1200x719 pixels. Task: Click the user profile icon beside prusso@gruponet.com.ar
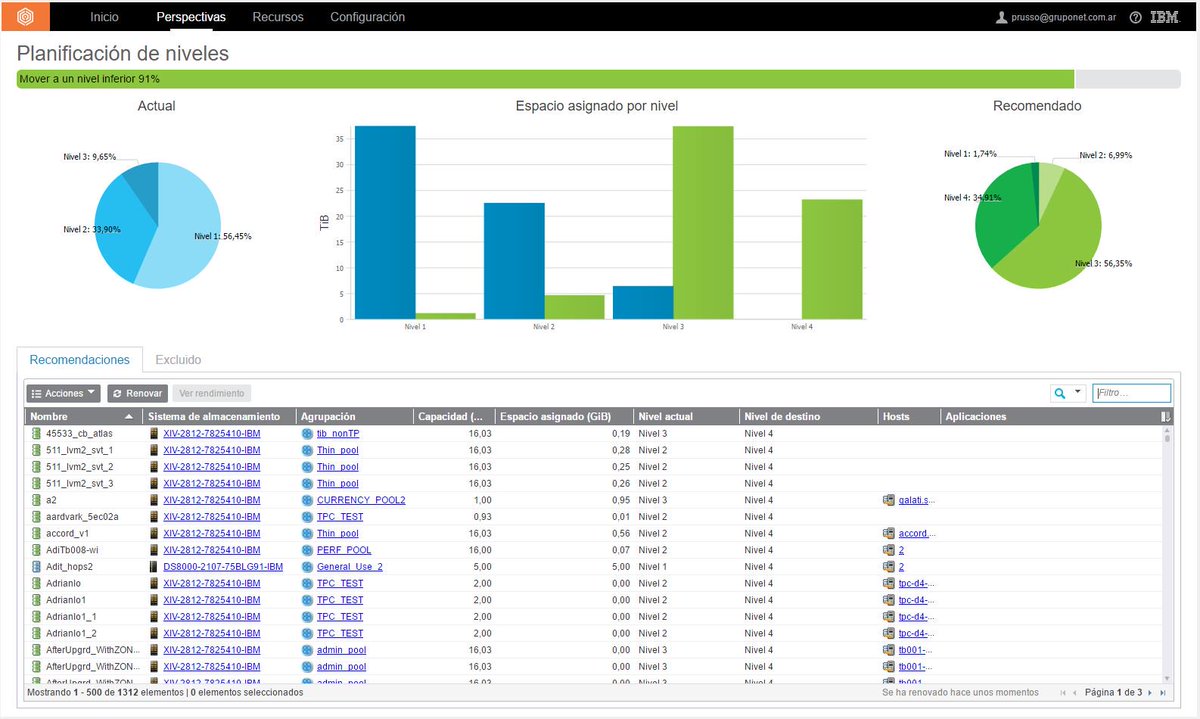(1001, 17)
